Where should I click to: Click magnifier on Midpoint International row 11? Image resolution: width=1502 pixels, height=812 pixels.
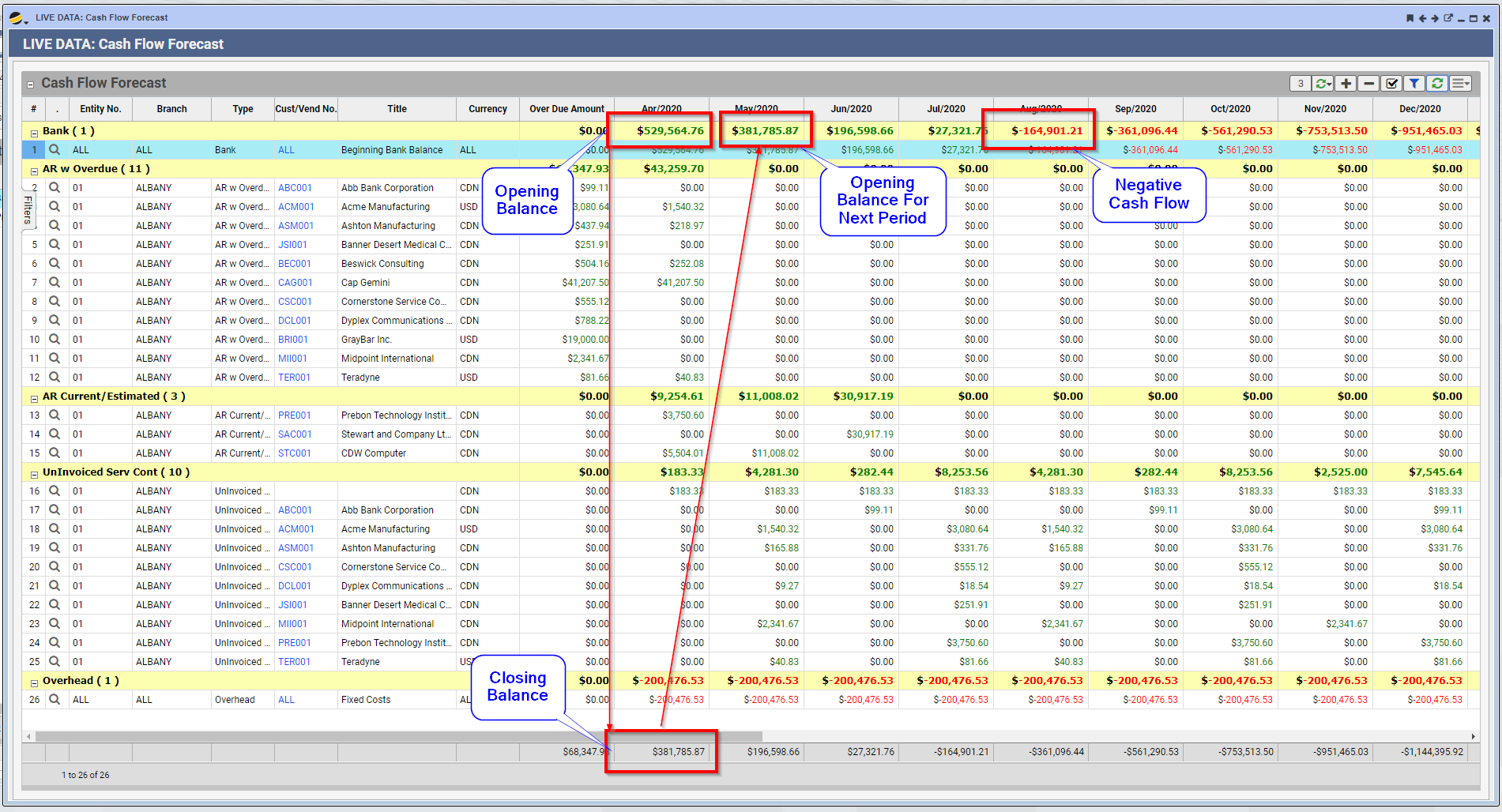pos(55,358)
